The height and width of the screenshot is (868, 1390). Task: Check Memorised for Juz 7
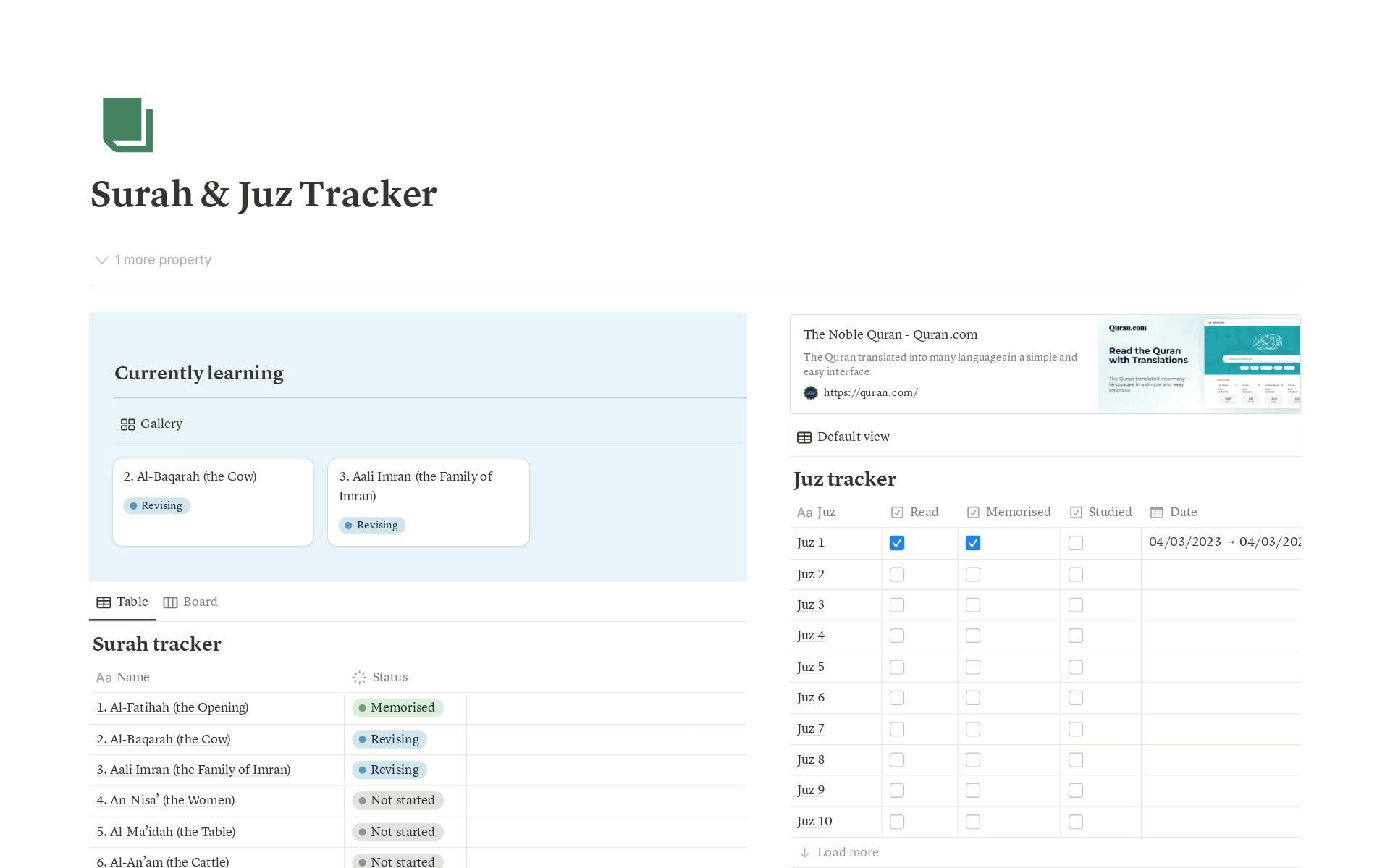point(973,729)
